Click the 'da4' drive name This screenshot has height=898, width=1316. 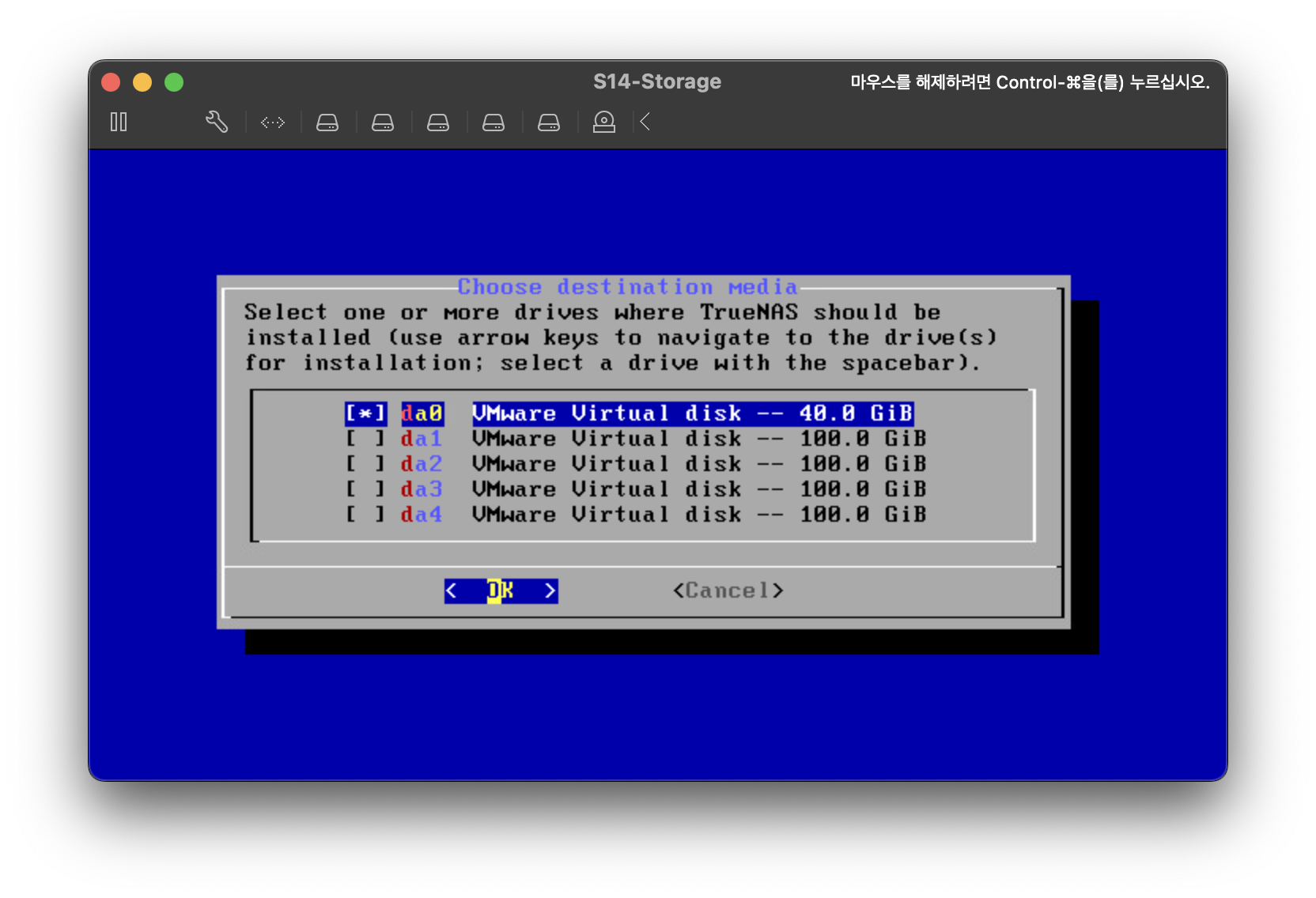[x=422, y=515]
